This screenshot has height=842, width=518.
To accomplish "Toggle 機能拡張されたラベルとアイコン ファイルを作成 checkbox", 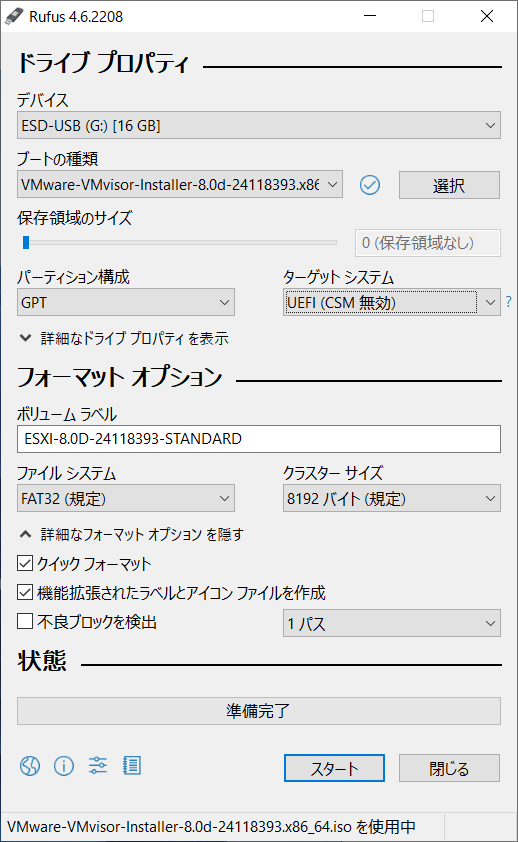I will (25, 592).
